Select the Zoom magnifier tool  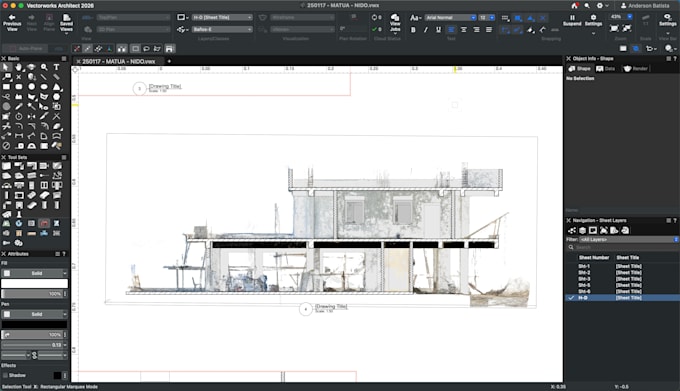(44, 67)
